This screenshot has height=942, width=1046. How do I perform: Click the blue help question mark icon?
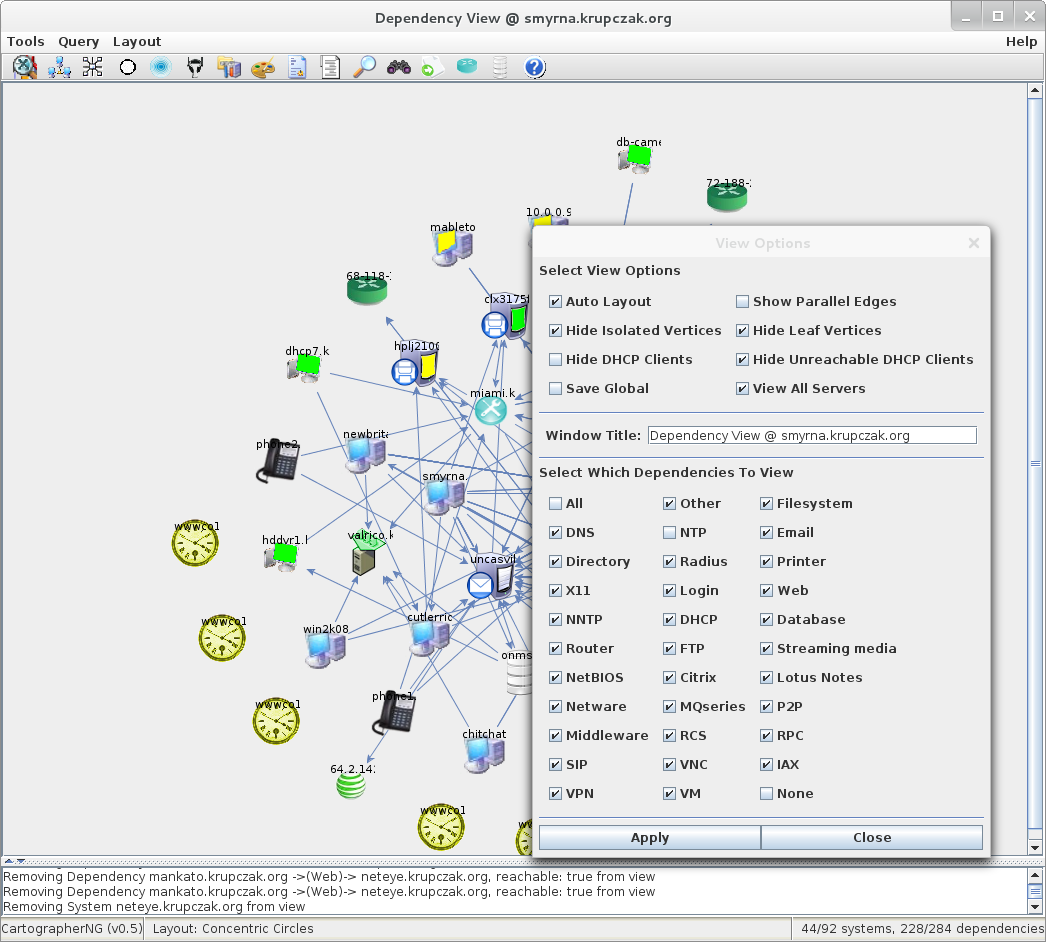[x=534, y=67]
